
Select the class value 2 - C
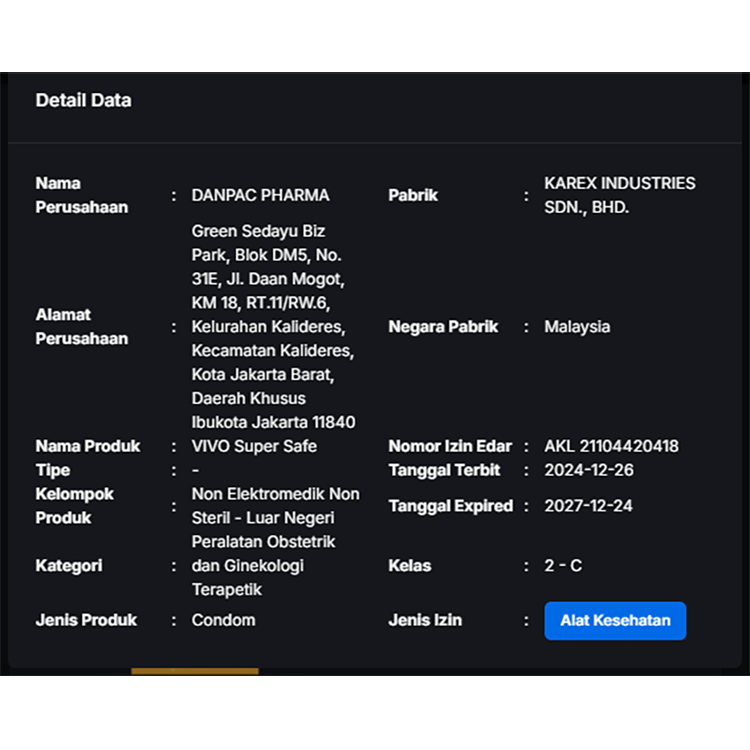tap(563, 566)
